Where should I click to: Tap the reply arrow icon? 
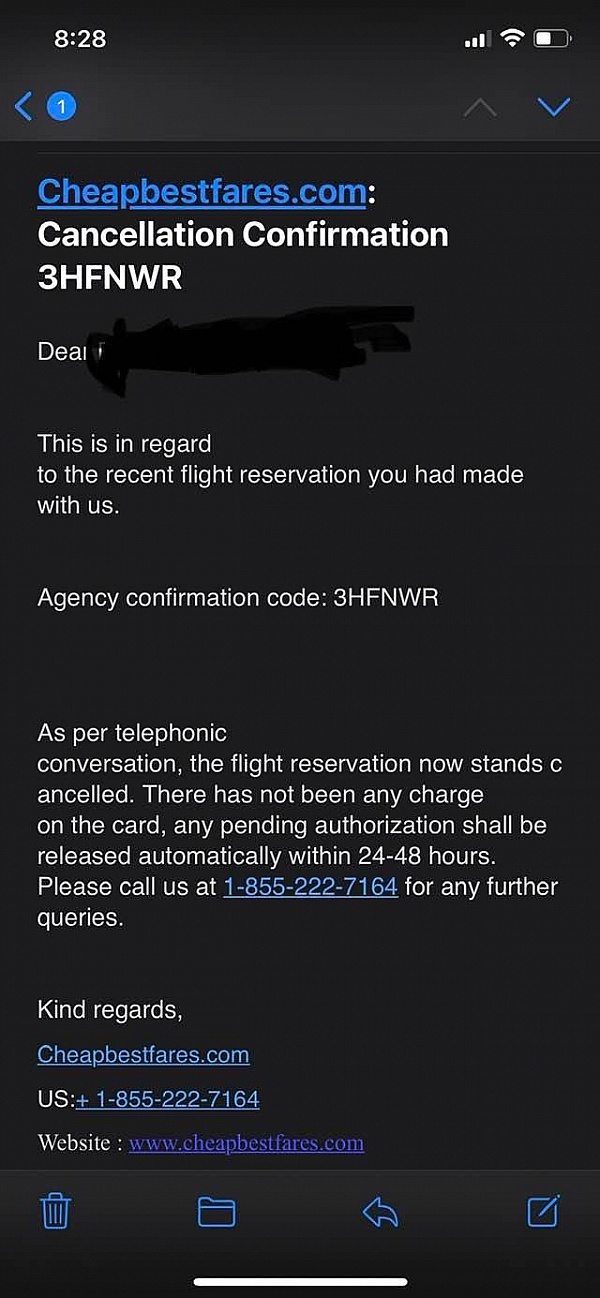[x=380, y=1212]
